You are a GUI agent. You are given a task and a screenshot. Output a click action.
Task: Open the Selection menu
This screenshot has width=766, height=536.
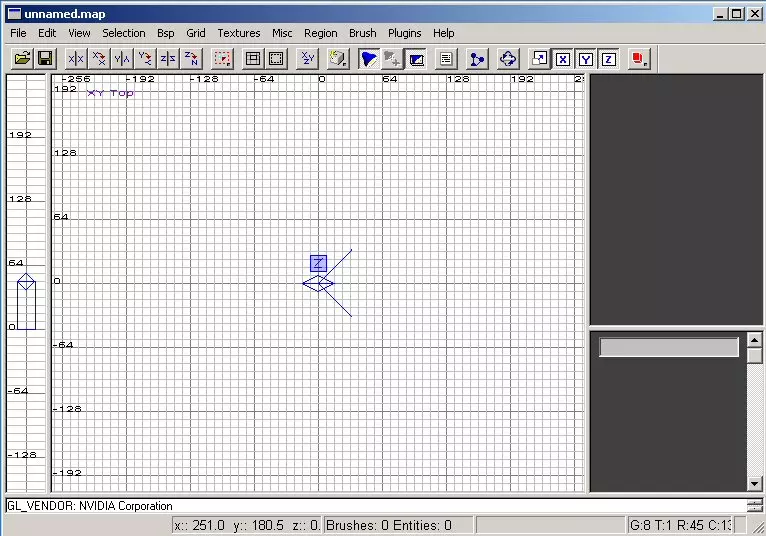coord(124,33)
